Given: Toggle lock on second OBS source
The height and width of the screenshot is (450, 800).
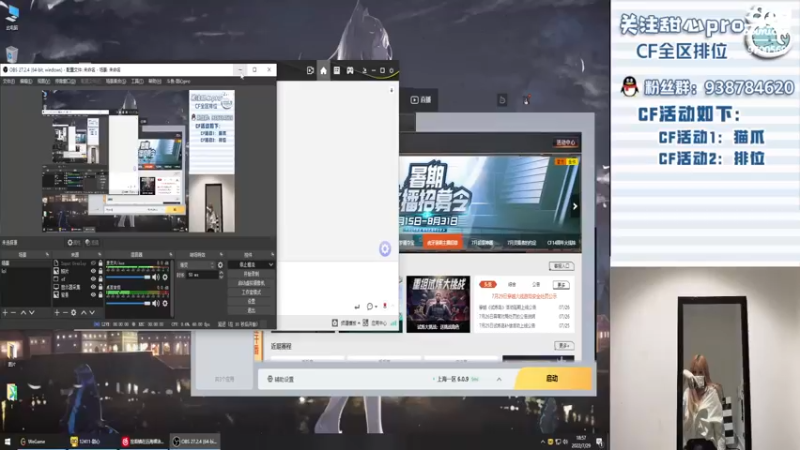Looking at the screenshot, I should coord(101,271).
